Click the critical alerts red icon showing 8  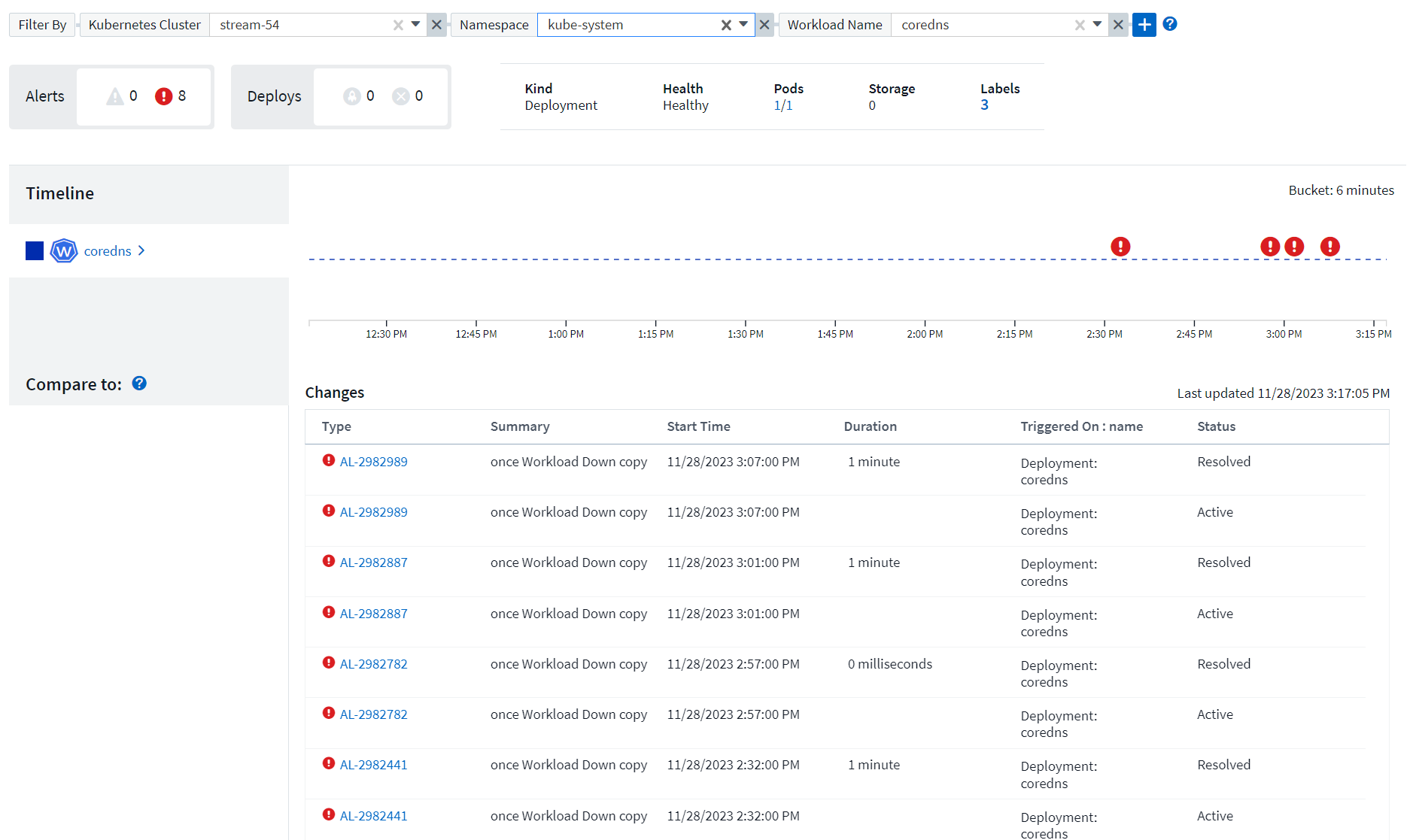pyautogui.click(x=163, y=96)
